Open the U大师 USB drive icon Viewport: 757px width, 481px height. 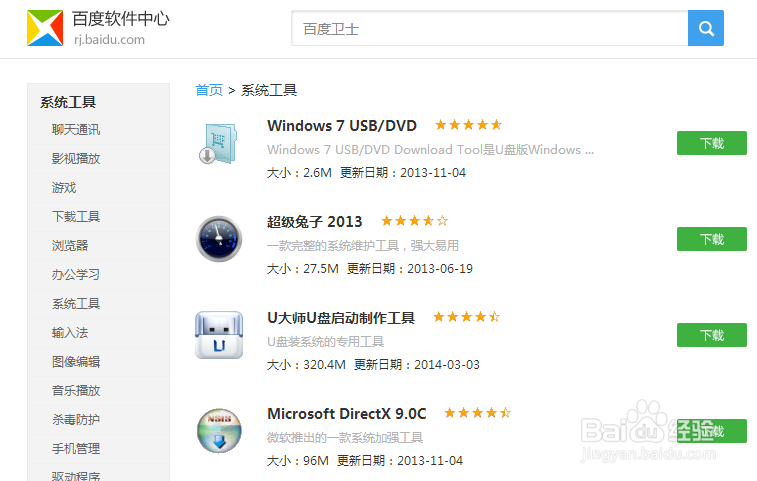219,335
